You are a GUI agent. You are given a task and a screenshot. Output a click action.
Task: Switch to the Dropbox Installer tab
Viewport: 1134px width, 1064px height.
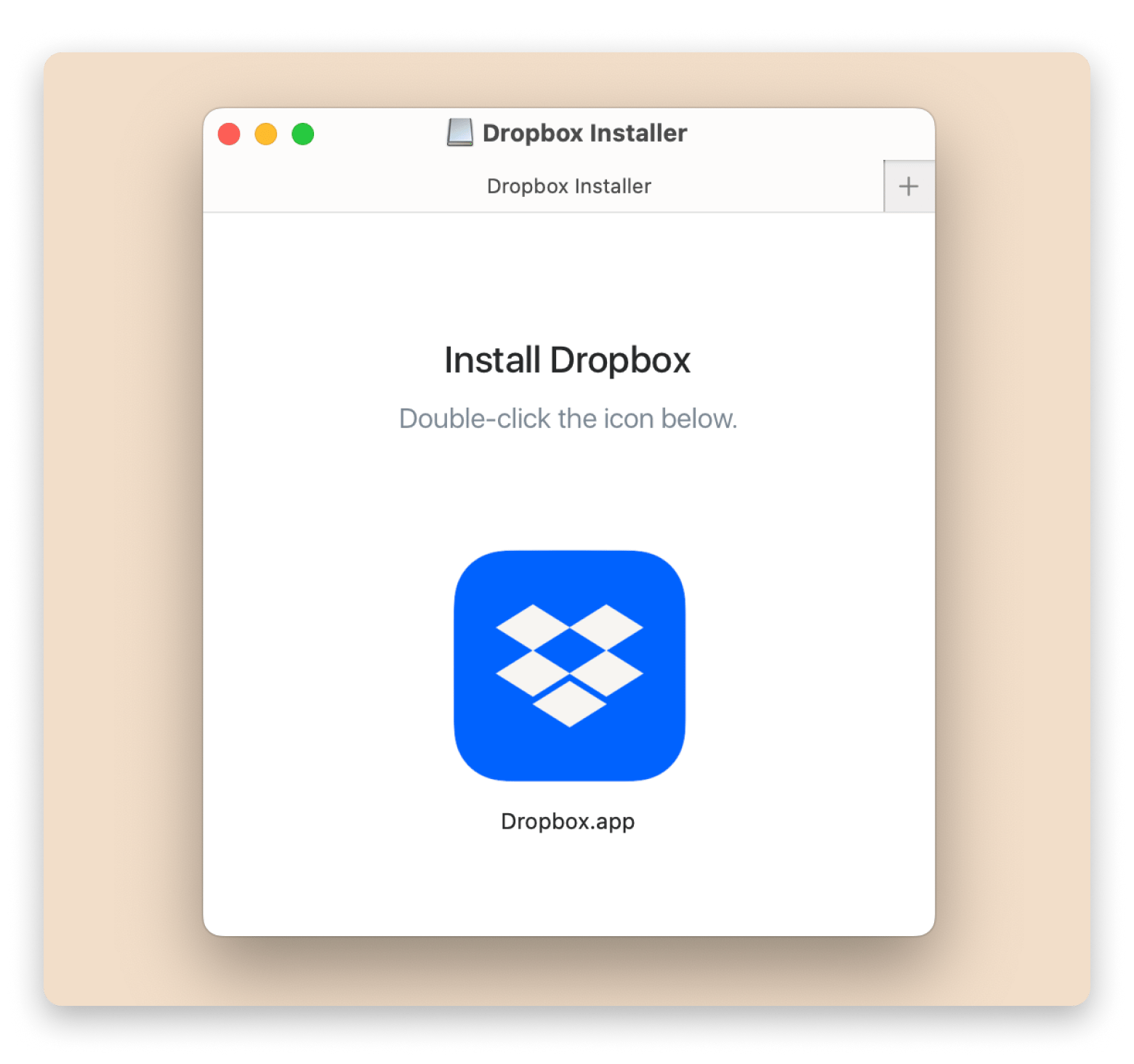coord(568,187)
